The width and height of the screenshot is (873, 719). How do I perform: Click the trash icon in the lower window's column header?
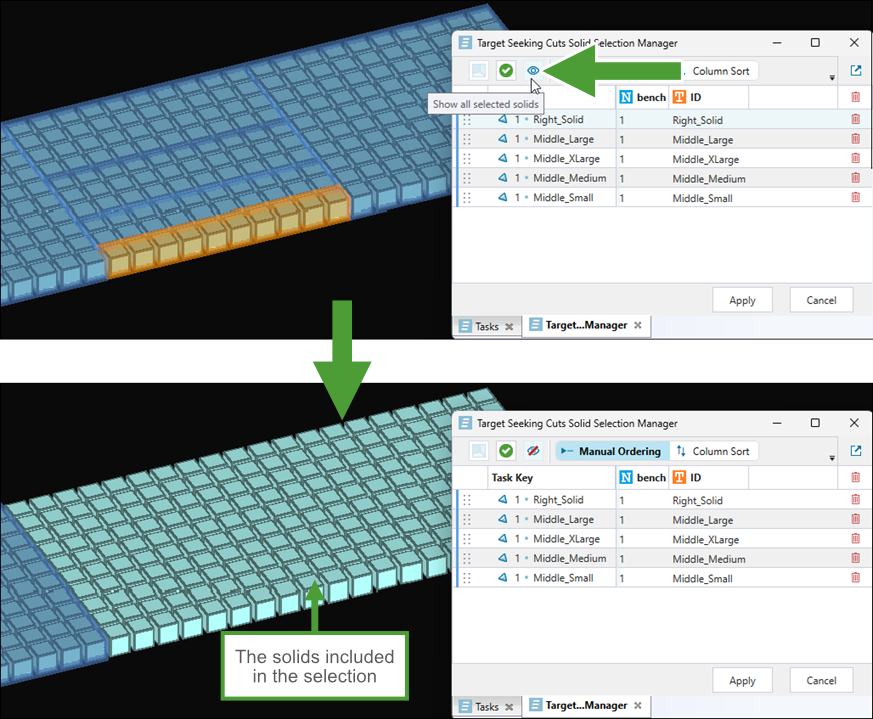click(x=856, y=477)
